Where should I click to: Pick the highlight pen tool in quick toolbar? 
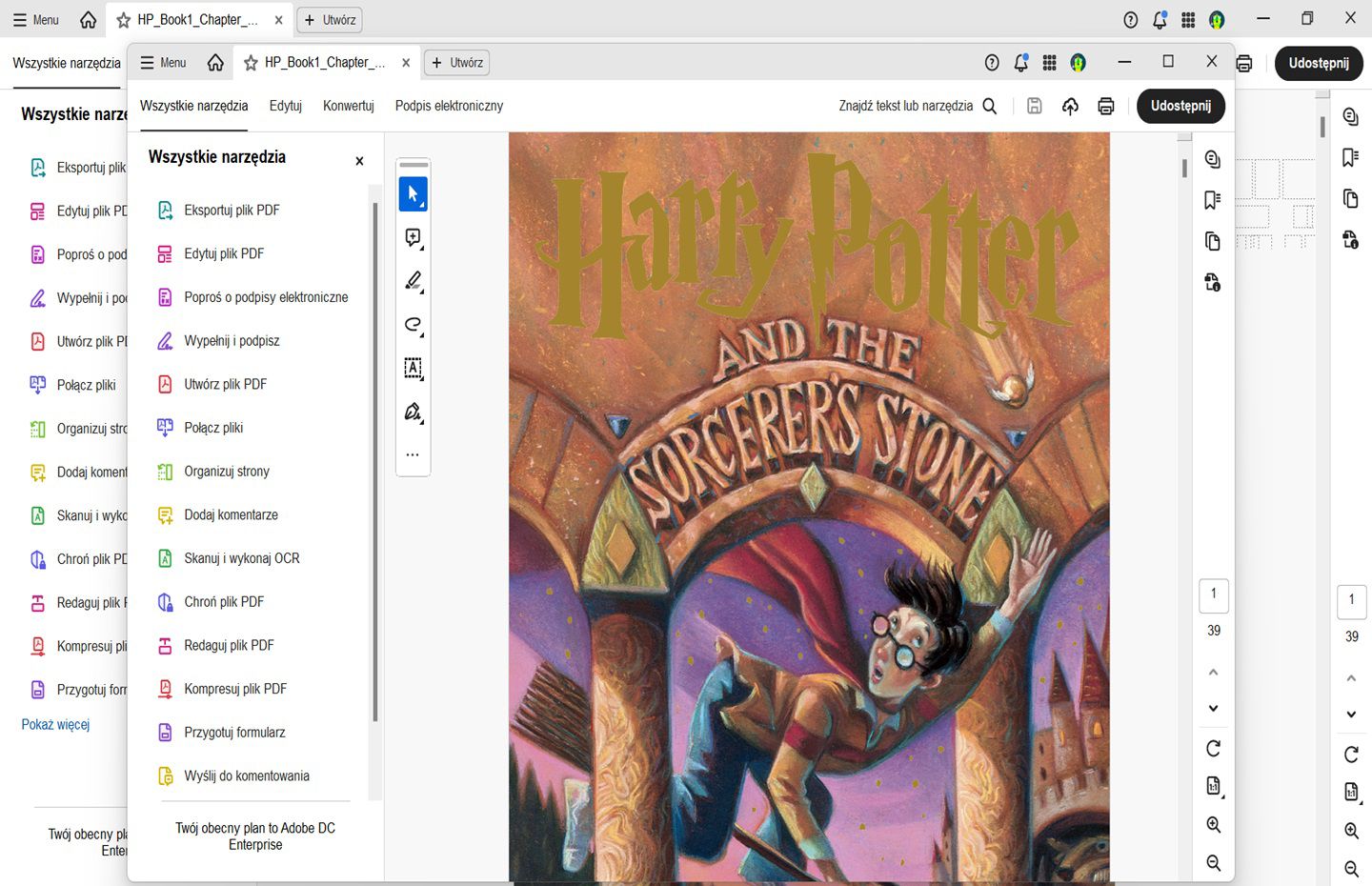(x=413, y=281)
